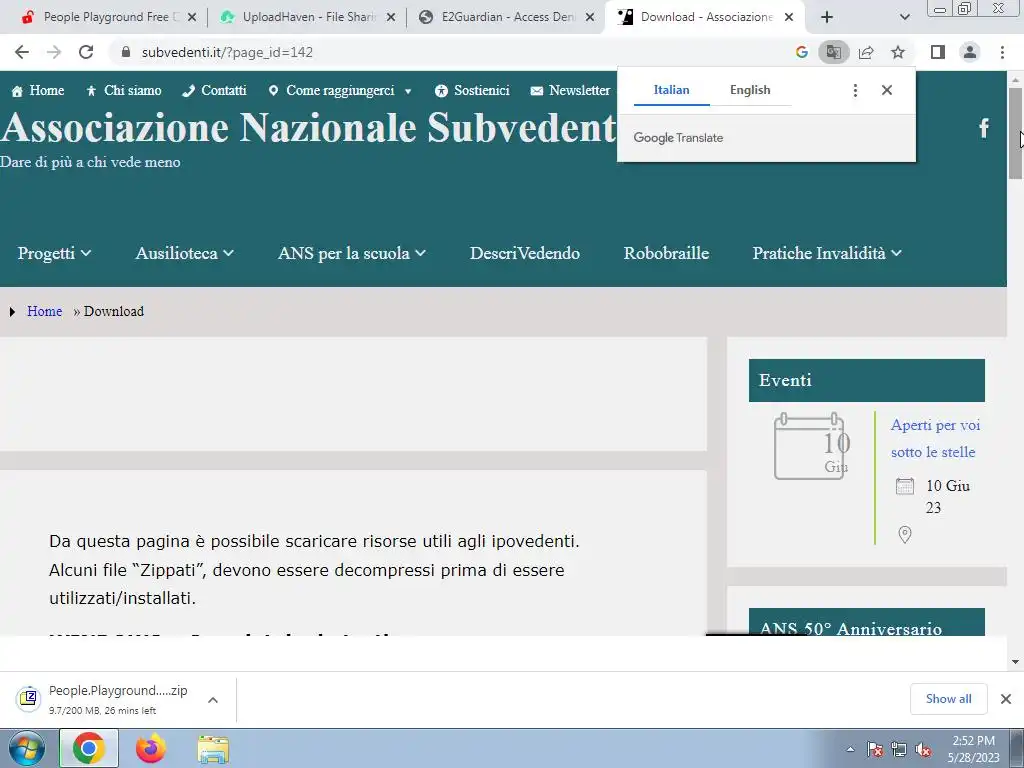The width and height of the screenshot is (1024, 768).
Task: Expand the Progetti dropdown
Action: tap(54, 253)
